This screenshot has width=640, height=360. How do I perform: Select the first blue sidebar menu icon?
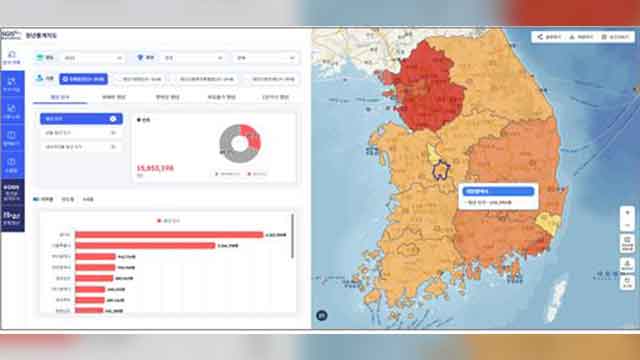tap(12, 84)
